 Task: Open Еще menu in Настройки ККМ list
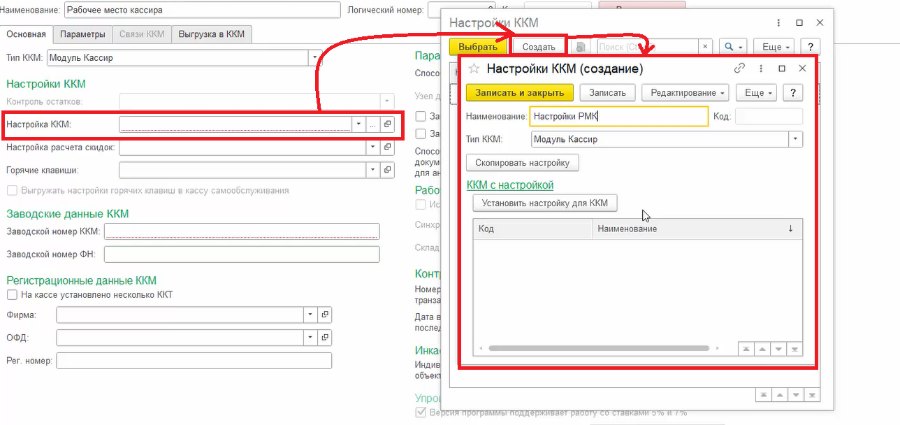(x=774, y=47)
